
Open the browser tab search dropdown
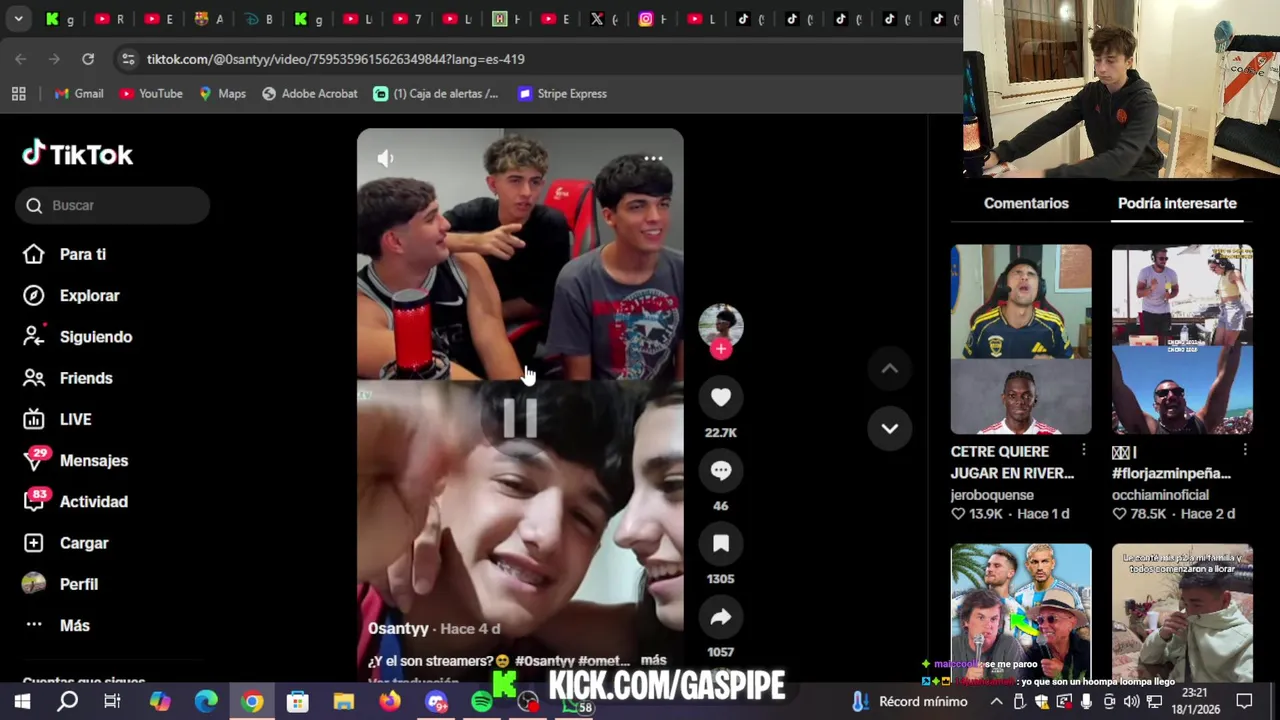coord(18,18)
